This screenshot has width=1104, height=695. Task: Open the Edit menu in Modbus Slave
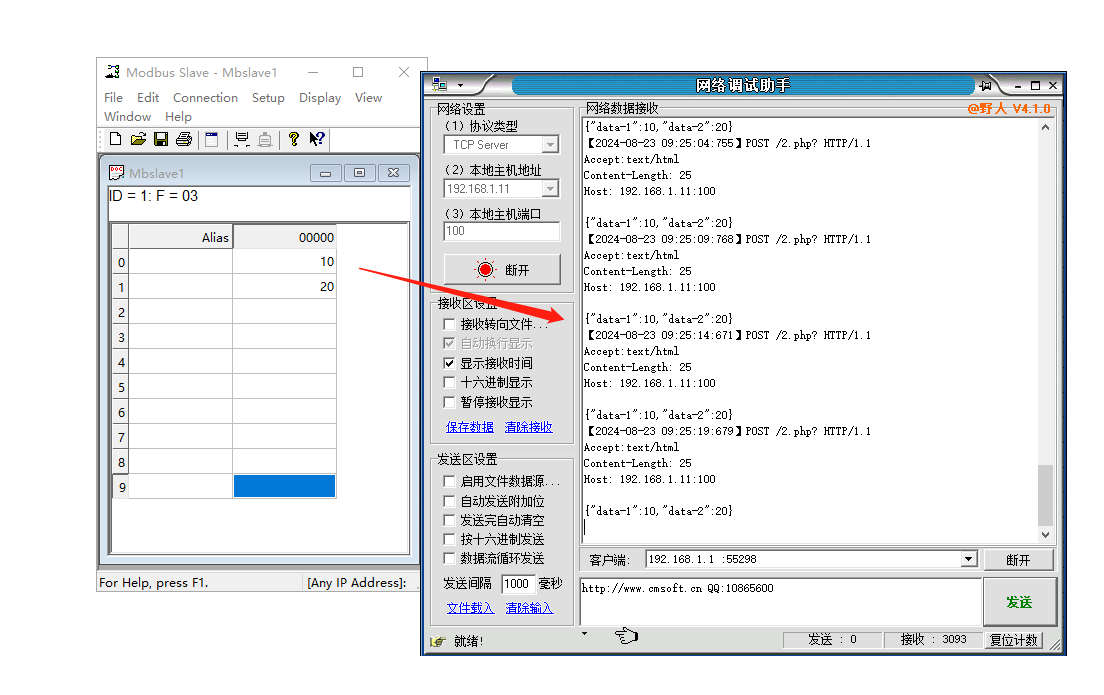click(148, 97)
